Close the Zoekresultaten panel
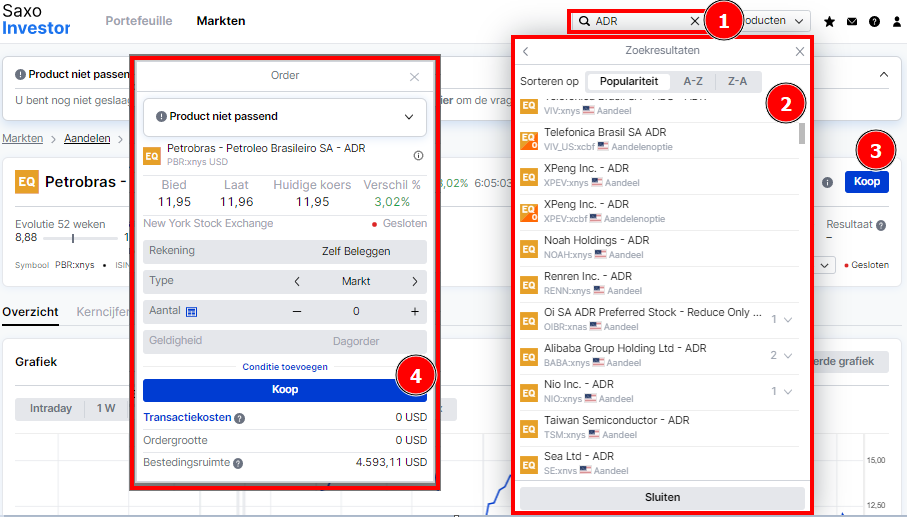907x517 pixels. (x=800, y=51)
